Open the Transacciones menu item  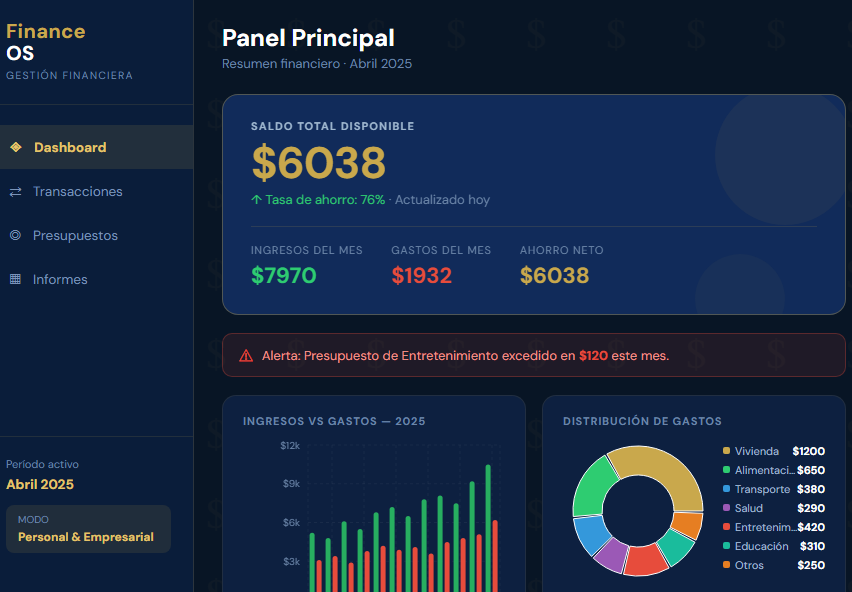[x=97, y=191]
